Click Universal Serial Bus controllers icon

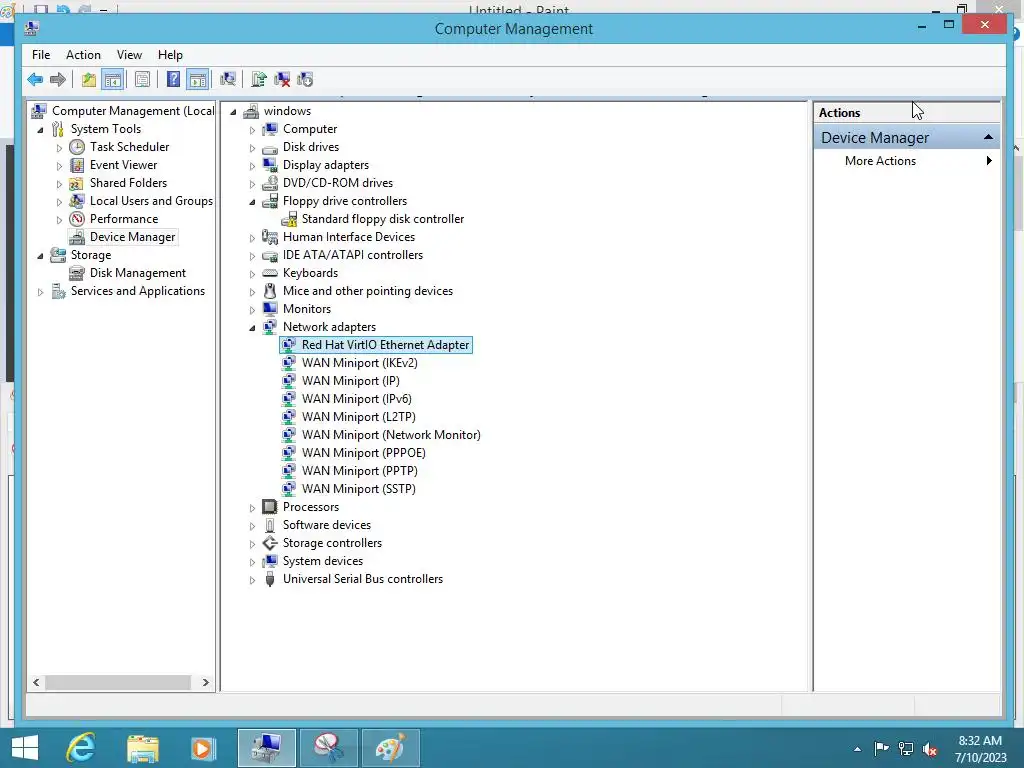coord(270,579)
